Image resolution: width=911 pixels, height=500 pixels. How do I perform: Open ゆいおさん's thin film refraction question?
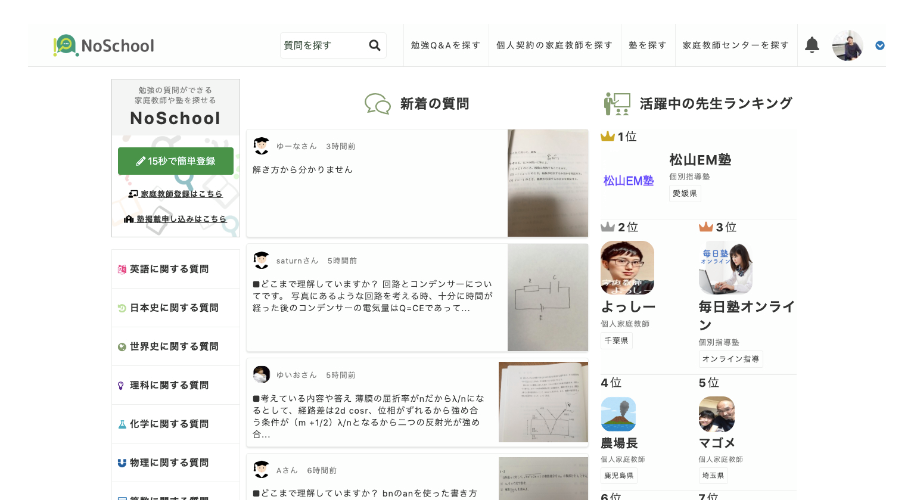(x=368, y=416)
